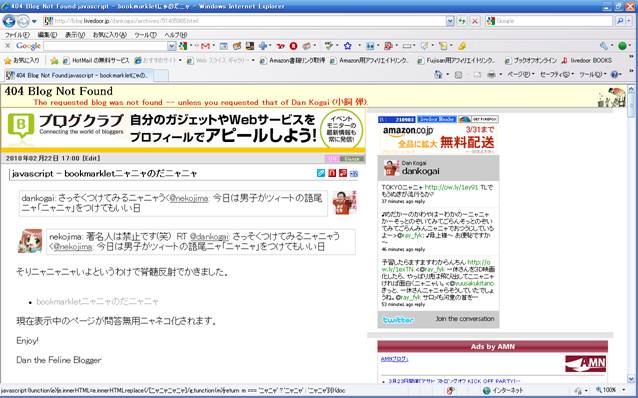Stop loading with red X icon
The image size is (638, 398).
[x=474, y=21]
